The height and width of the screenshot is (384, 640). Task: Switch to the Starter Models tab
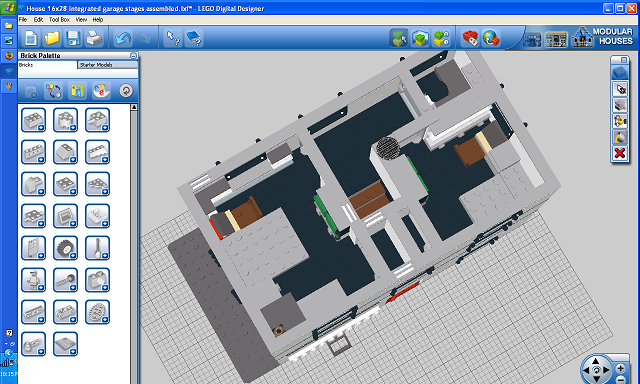108,65
